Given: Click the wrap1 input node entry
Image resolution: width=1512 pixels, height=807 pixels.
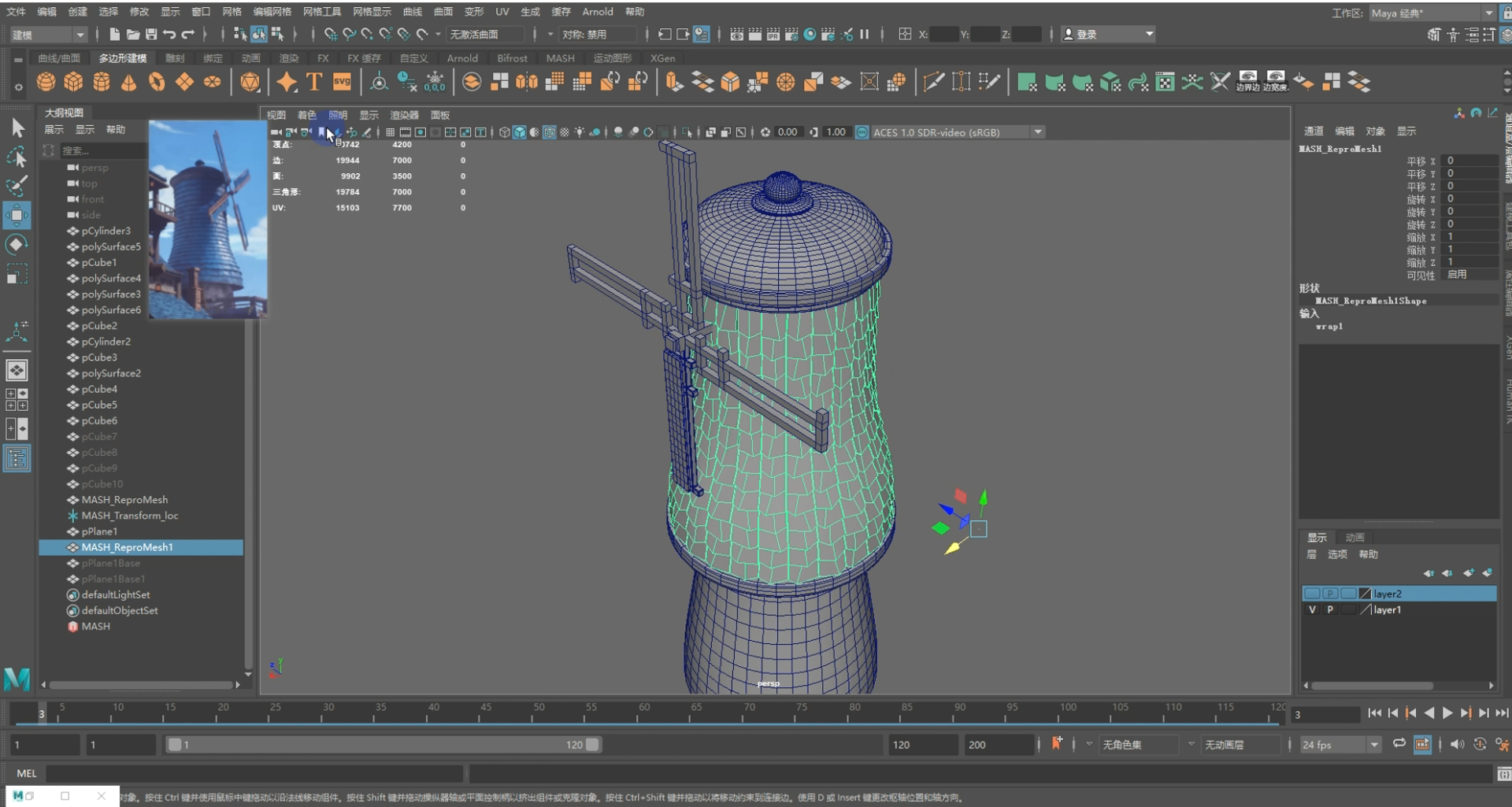Looking at the screenshot, I should (1329, 327).
